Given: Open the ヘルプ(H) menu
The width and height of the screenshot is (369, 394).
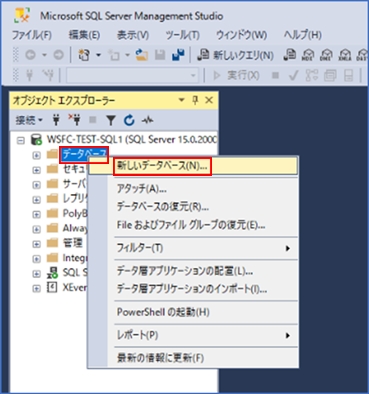Looking at the screenshot, I should [303, 35].
